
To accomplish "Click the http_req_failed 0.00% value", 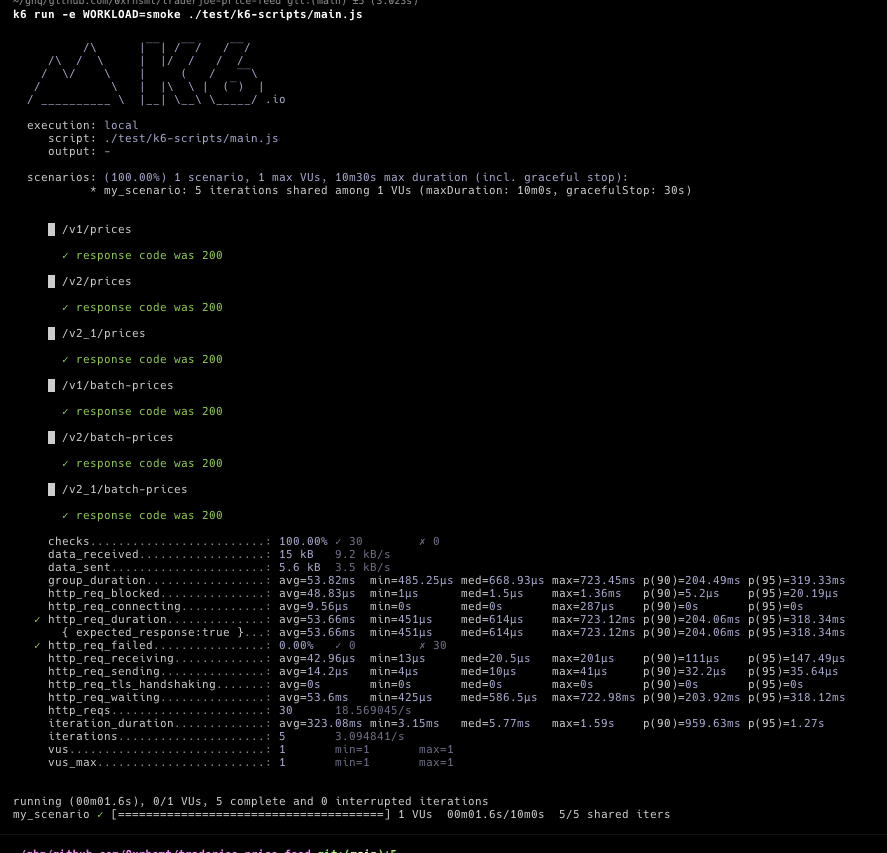I will click(x=296, y=646).
